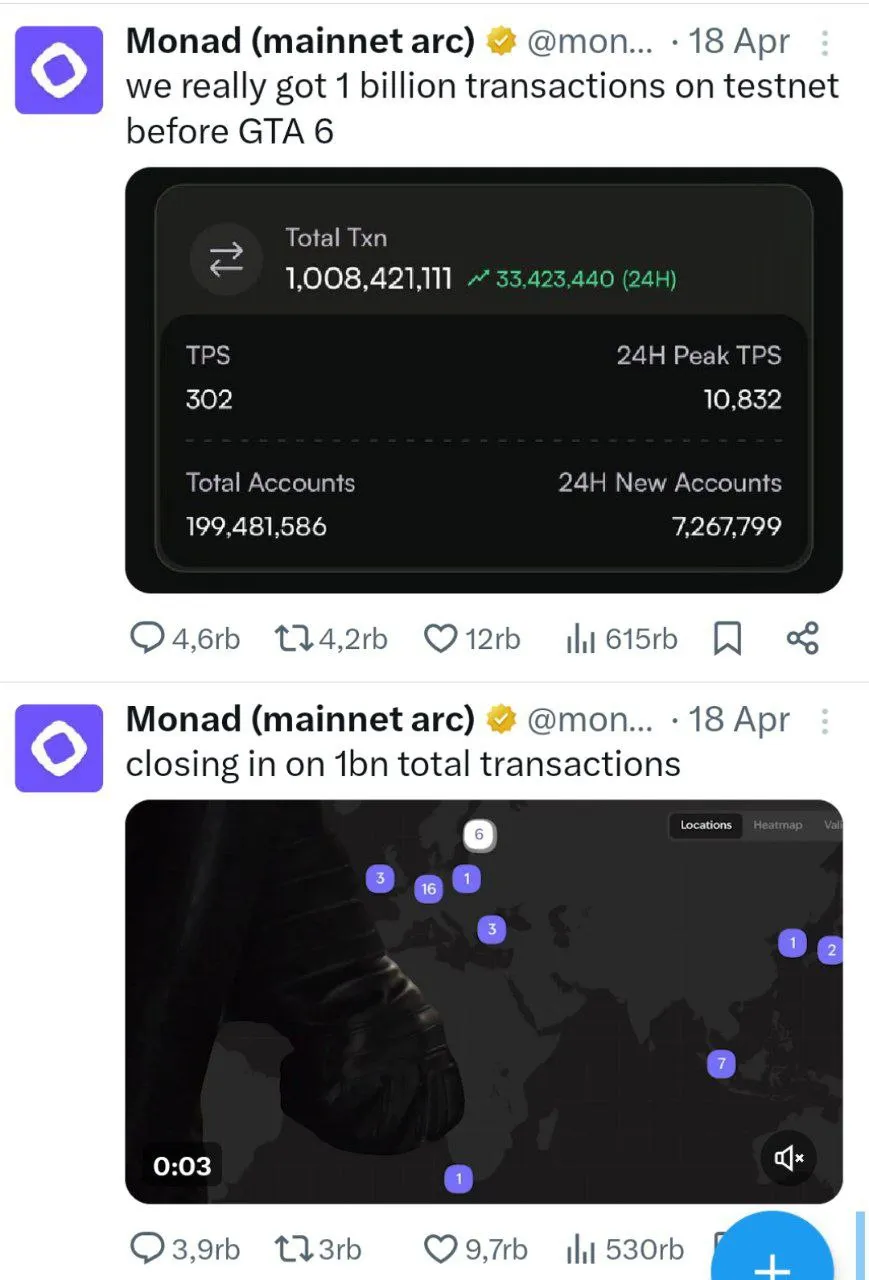
Task: Retweet the 1 billion transactions tweet
Action: 293,638
